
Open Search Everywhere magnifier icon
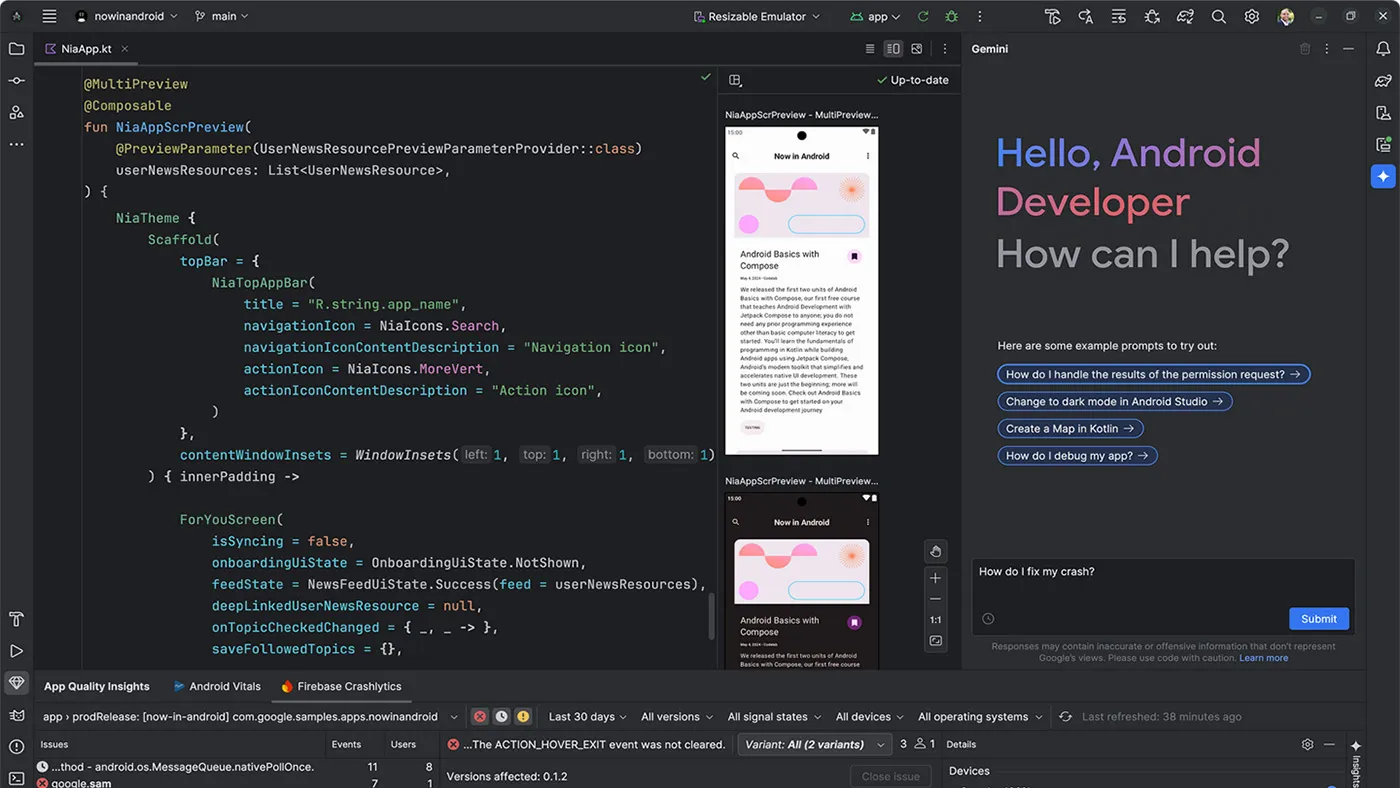(1218, 16)
